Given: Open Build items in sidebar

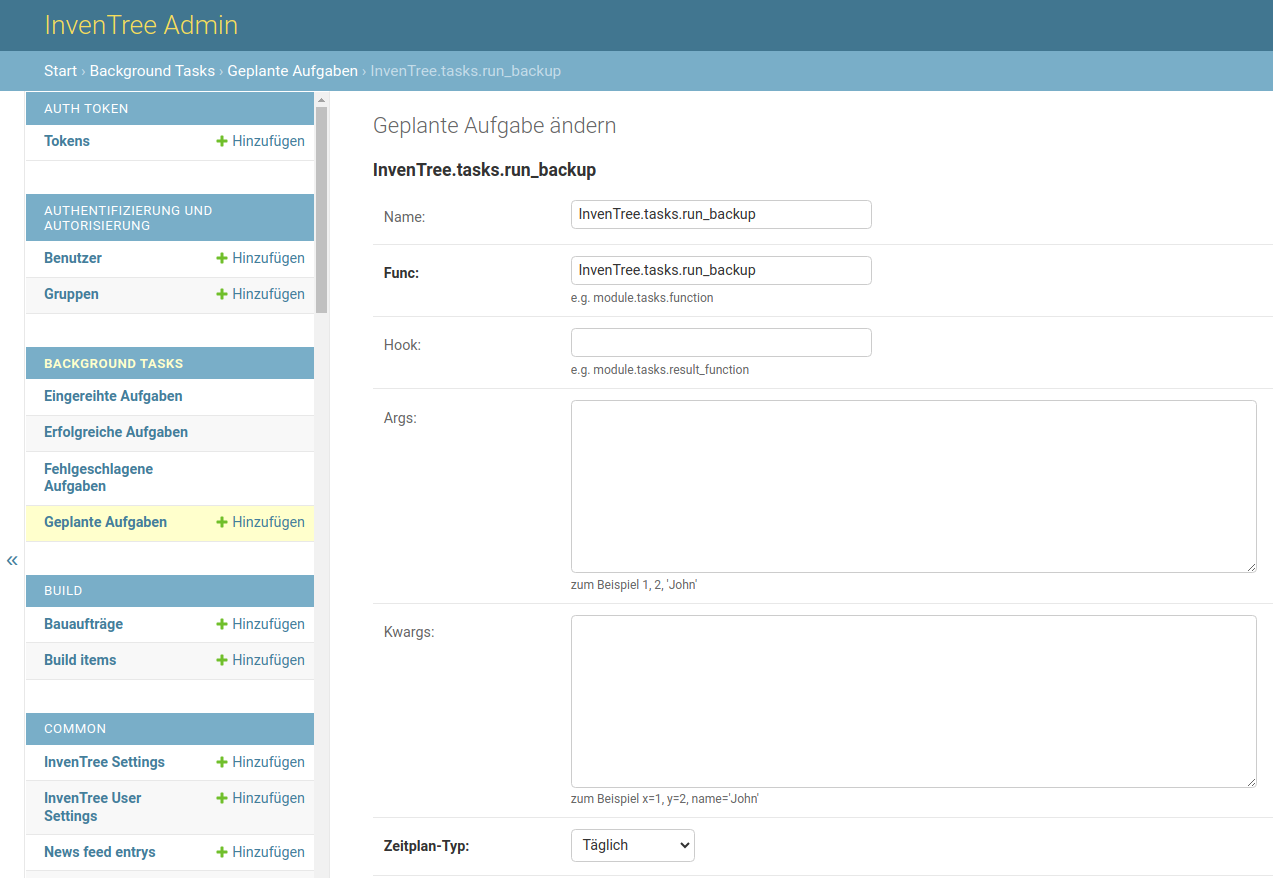Looking at the screenshot, I should click(80, 660).
